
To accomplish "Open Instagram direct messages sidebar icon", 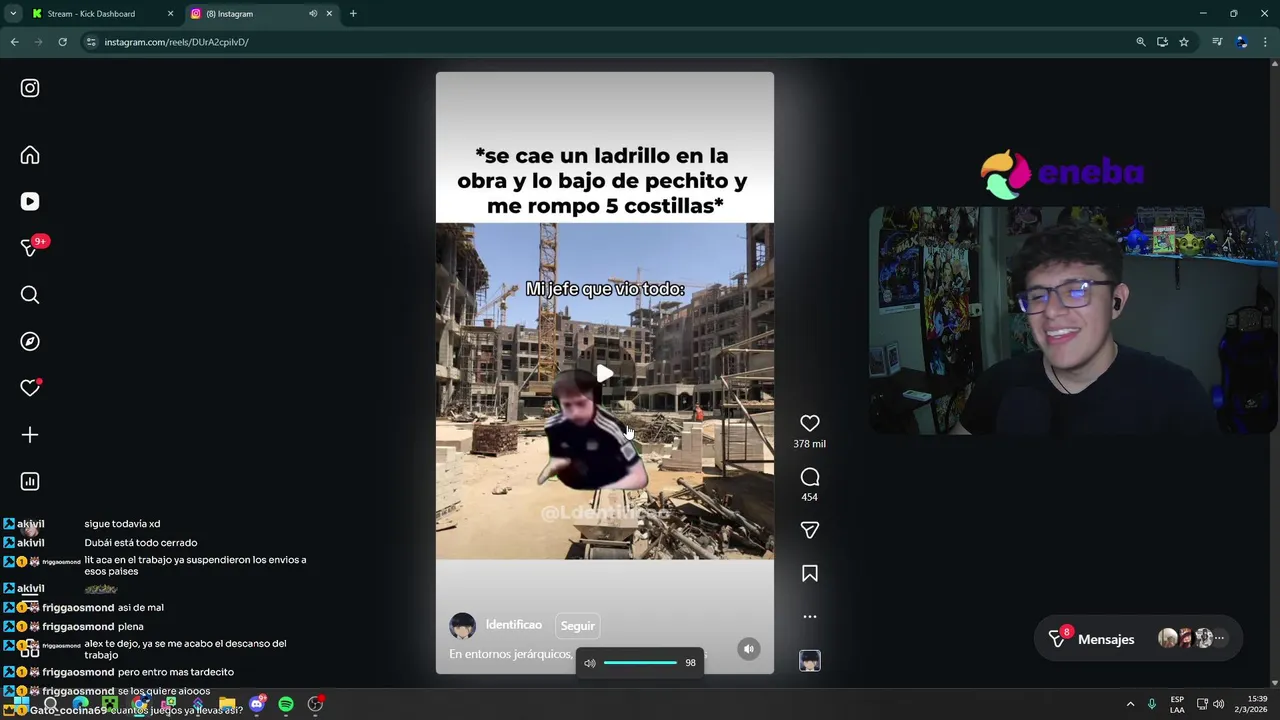I will click(x=30, y=248).
